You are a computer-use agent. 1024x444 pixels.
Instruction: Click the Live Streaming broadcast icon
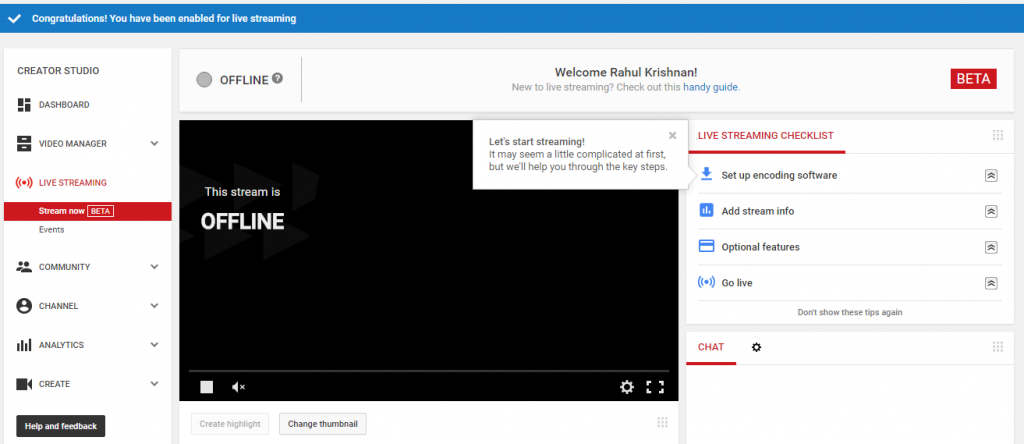[24, 183]
